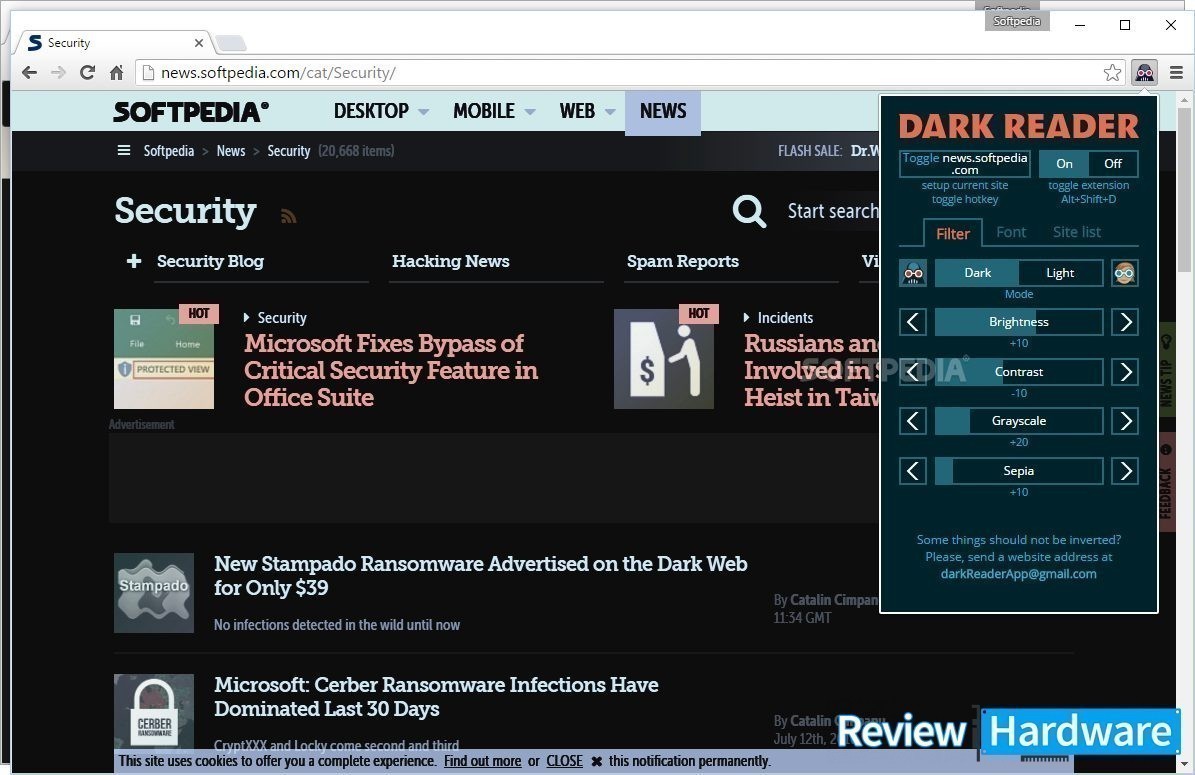Click the Softpedia logo
The image size is (1195, 775).
click(x=191, y=111)
